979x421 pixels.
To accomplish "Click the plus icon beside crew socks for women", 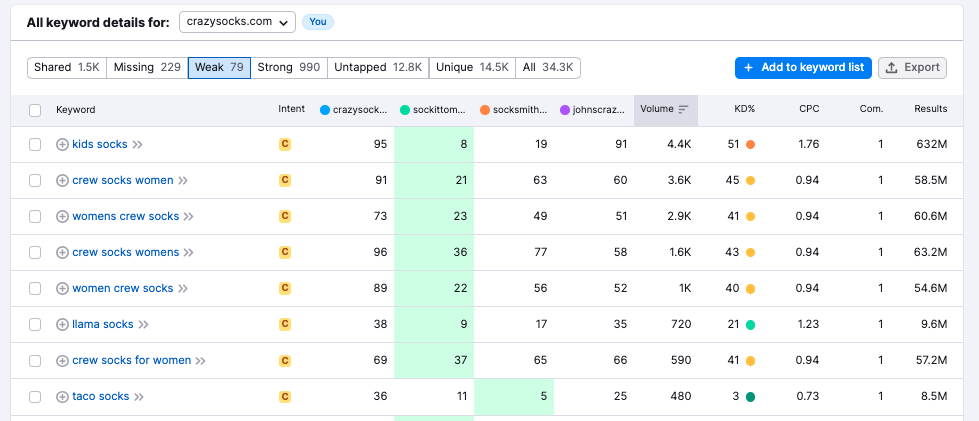I will pos(62,360).
